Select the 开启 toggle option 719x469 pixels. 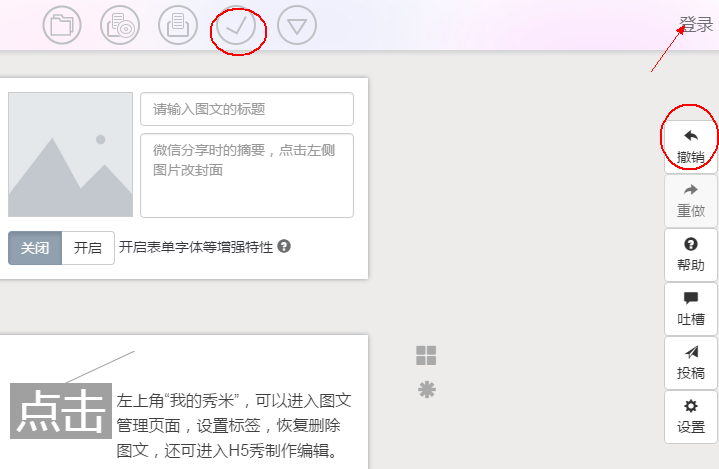click(x=88, y=248)
